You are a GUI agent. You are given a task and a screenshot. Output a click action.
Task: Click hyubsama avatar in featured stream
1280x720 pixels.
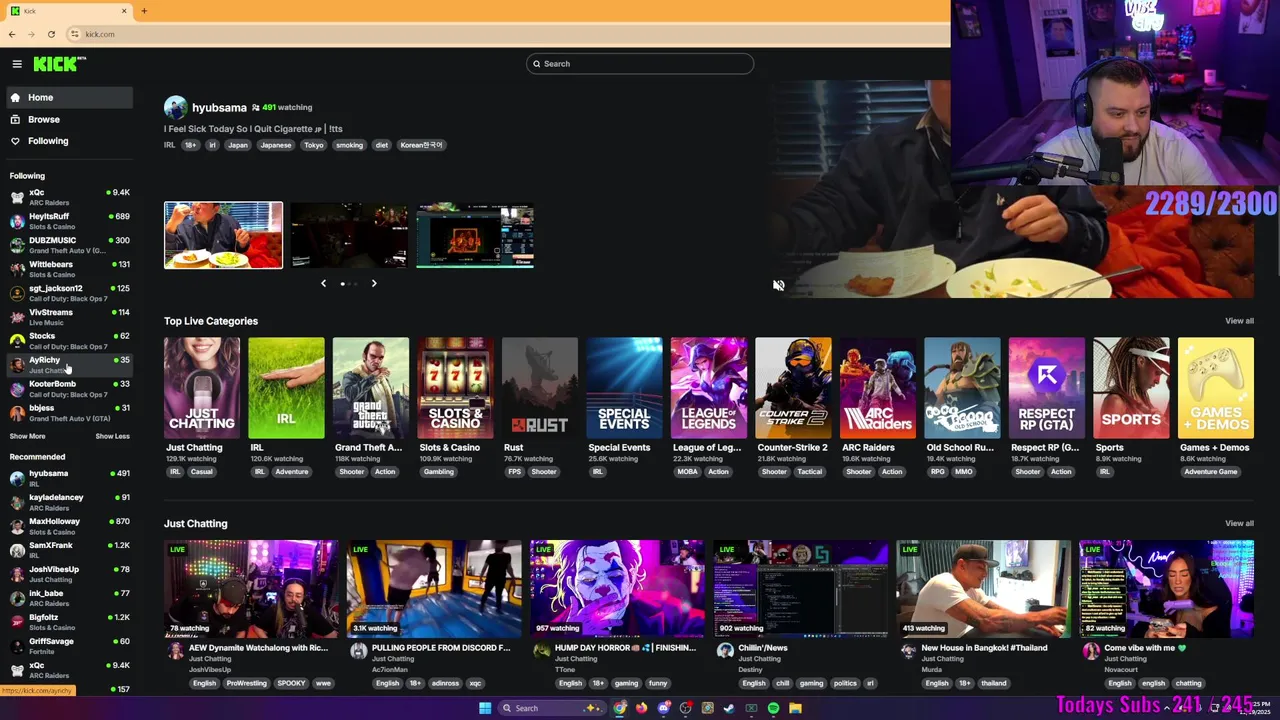coord(175,107)
